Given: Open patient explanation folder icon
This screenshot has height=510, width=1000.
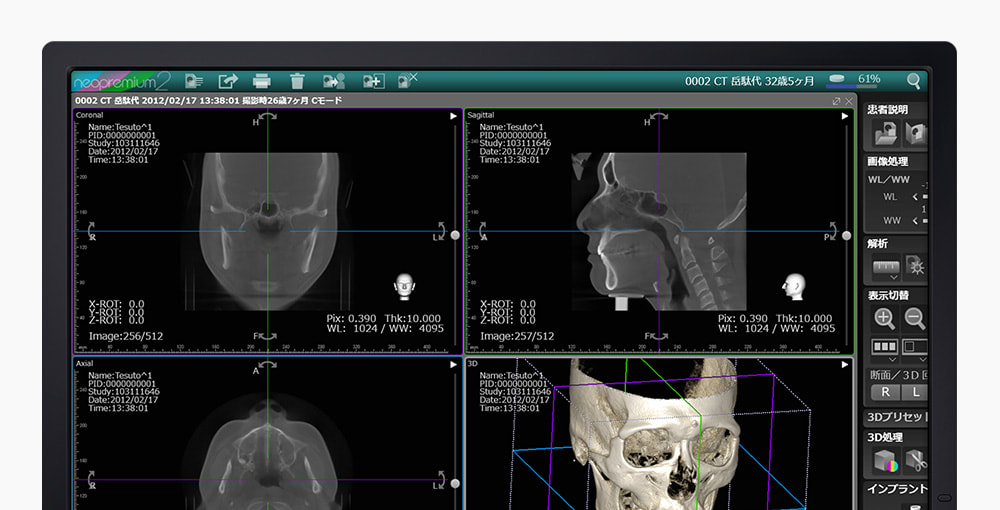Looking at the screenshot, I should 886,133.
